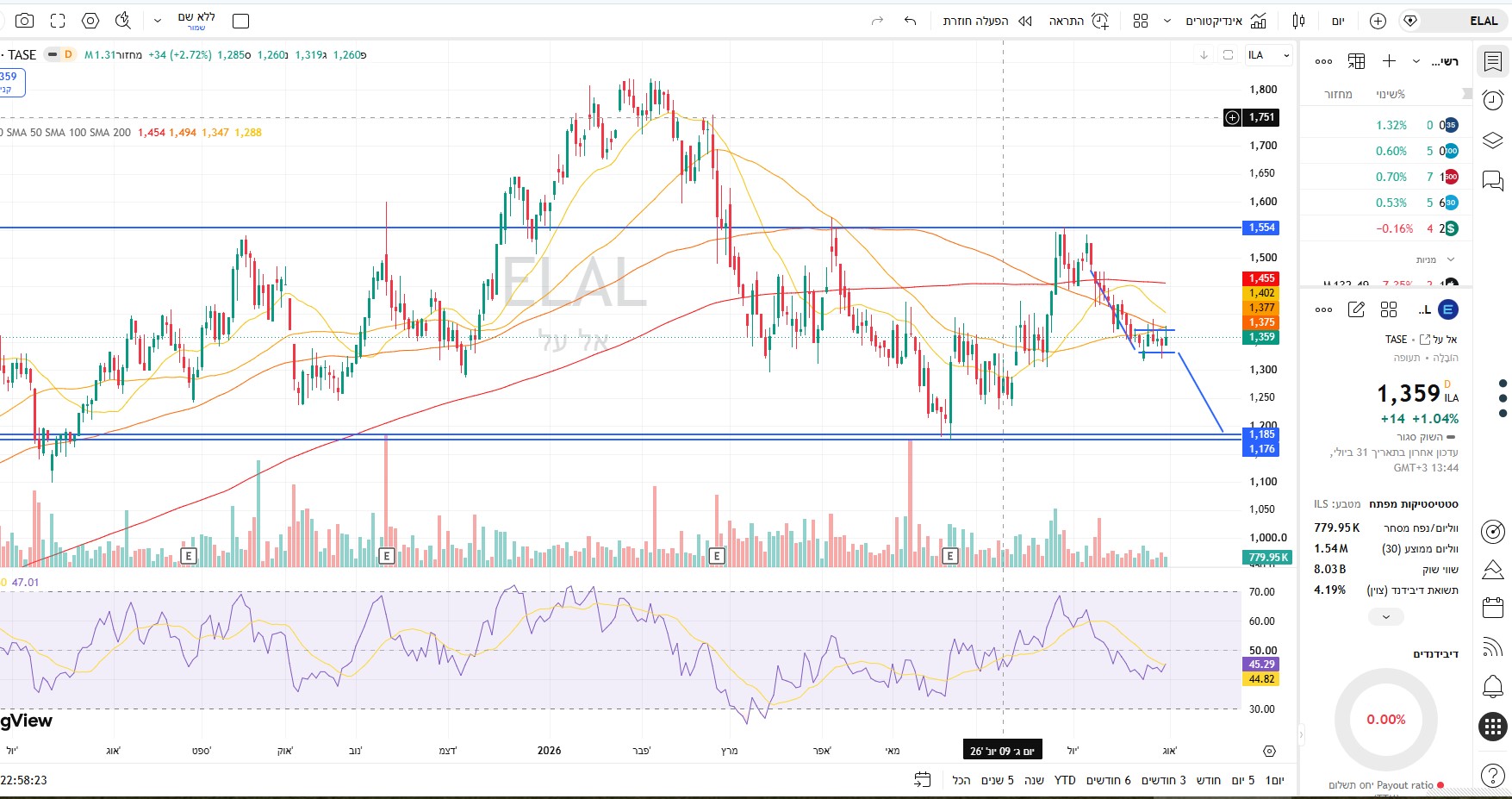The image size is (1512, 799).
Task: Open layout menu arrow beside ללא שם
Action: 157,21
